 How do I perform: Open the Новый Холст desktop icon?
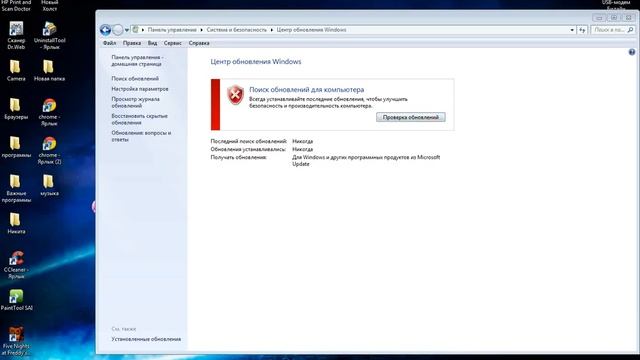tap(49, 5)
